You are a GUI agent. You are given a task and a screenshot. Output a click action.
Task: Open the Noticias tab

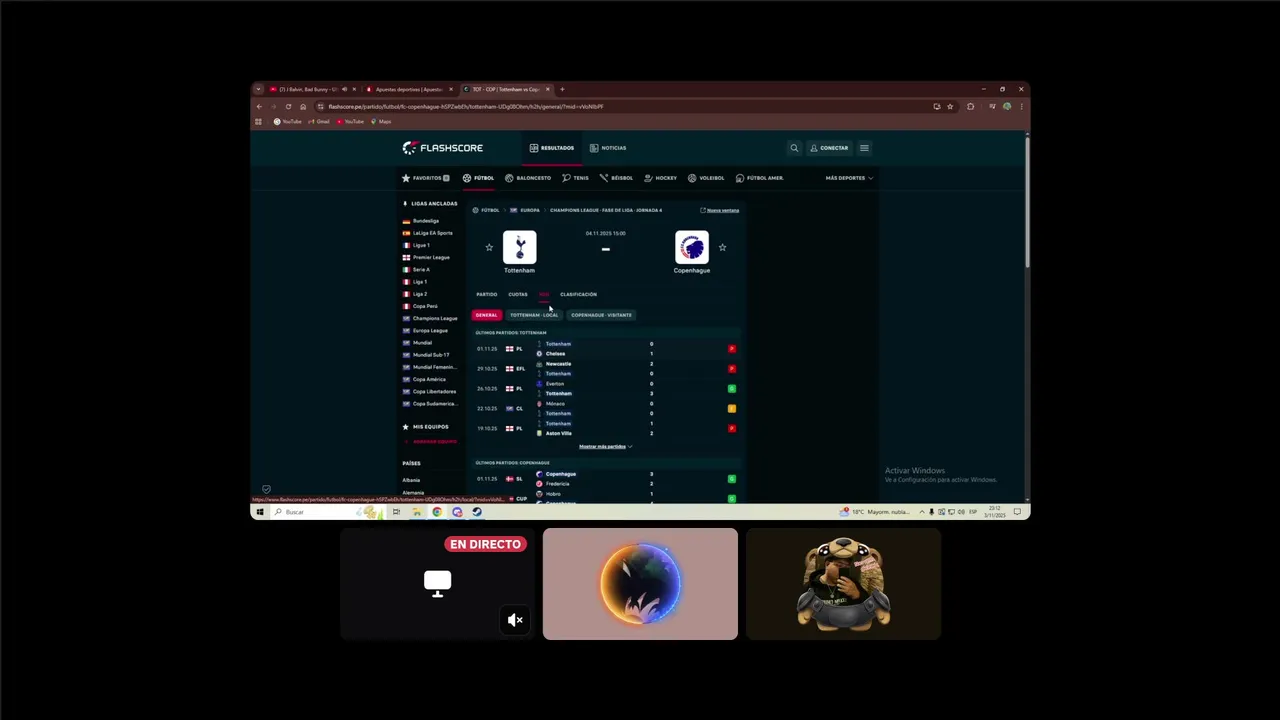point(608,148)
